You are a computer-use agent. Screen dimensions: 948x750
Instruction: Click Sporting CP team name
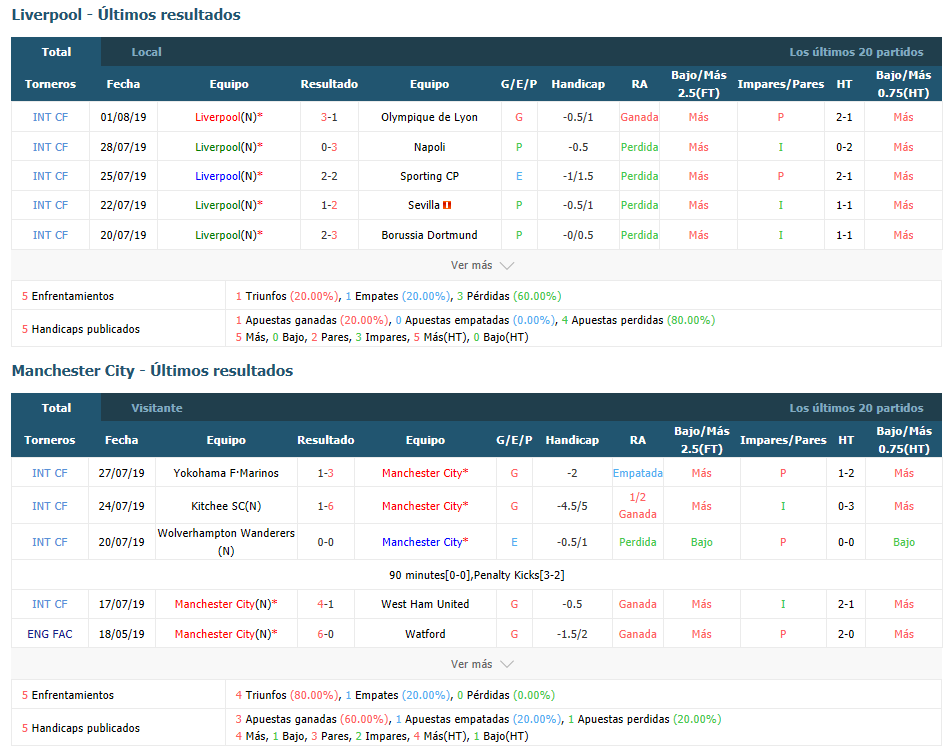pyautogui.click(x=429, y=176)
